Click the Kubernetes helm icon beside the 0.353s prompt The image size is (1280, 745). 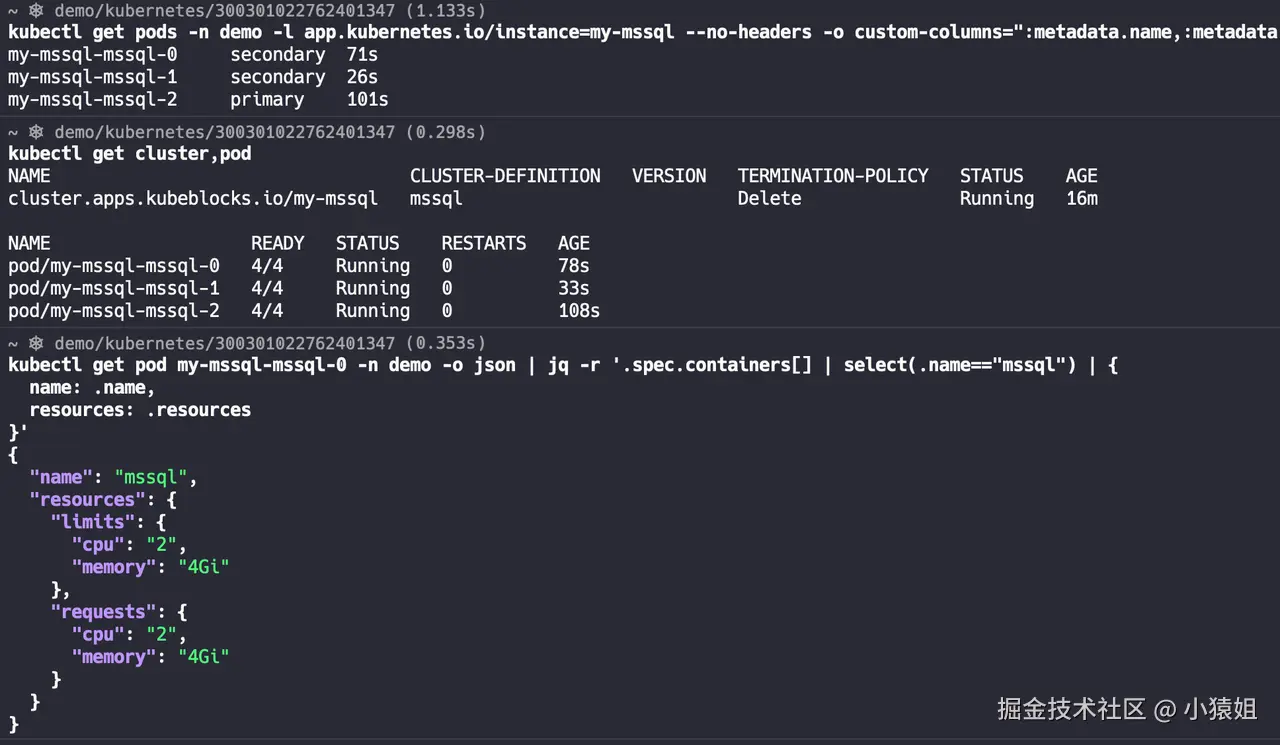click(x=36, y=343)
